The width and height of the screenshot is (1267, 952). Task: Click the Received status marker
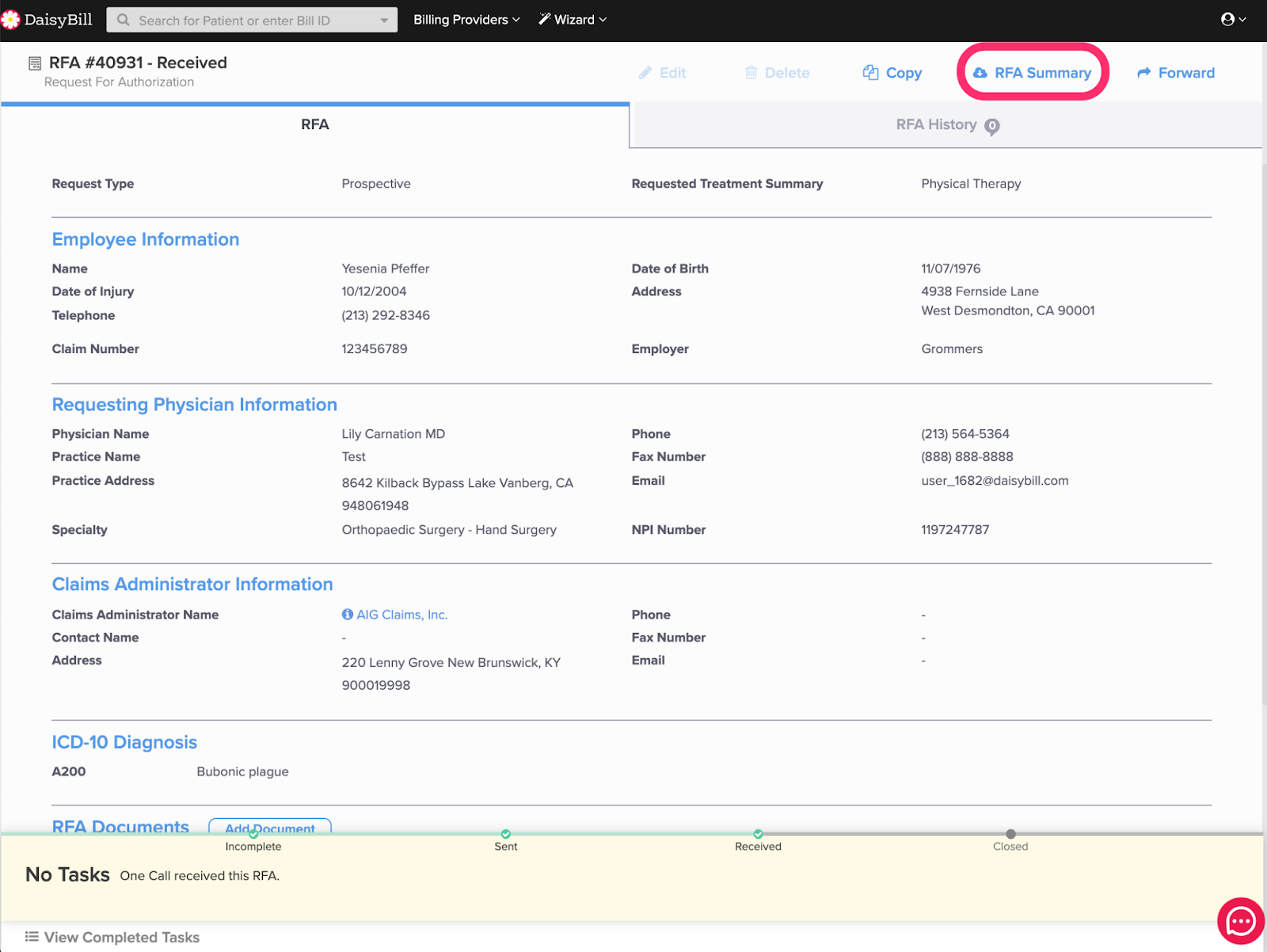[758, 834]
